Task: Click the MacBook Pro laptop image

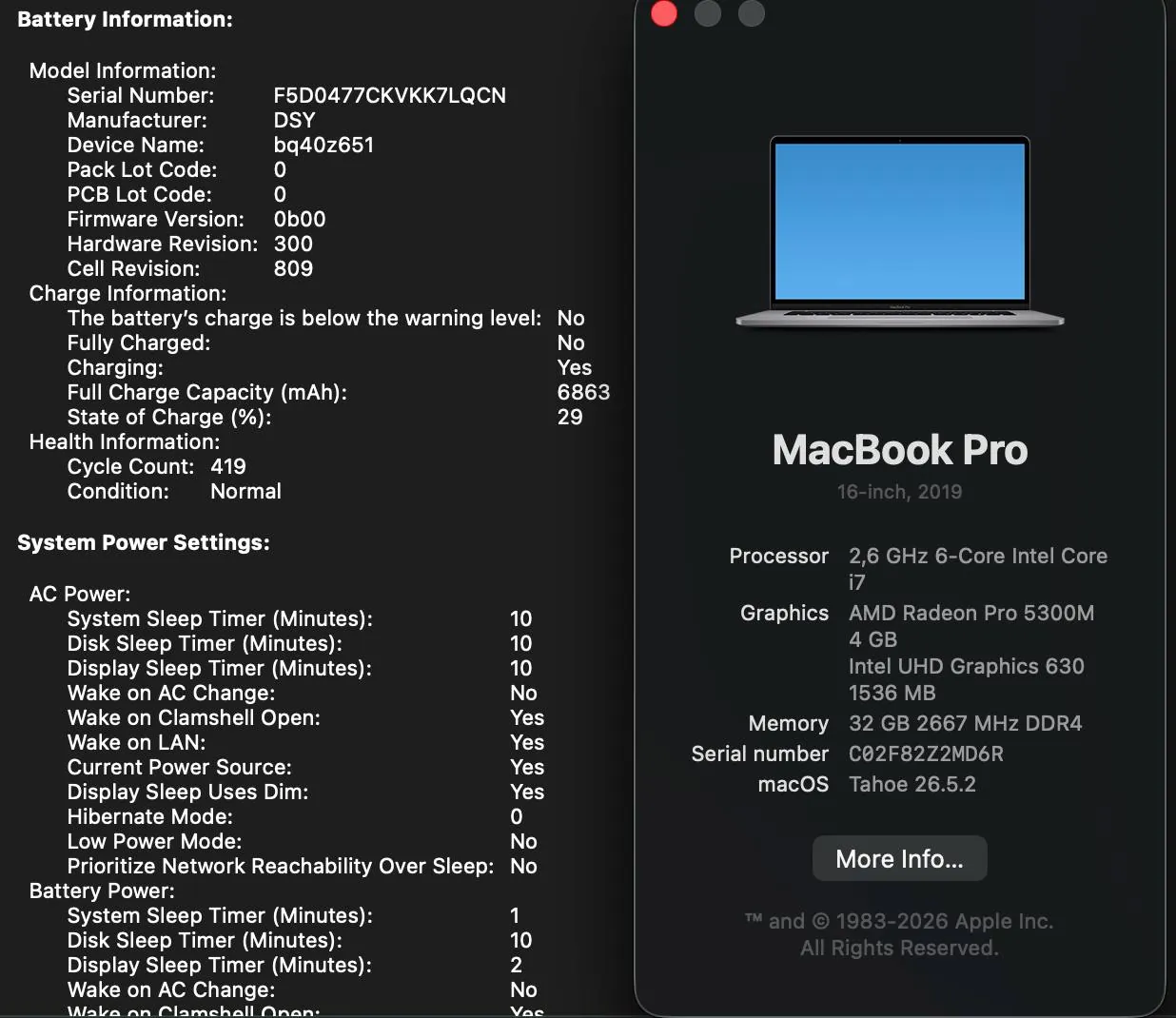Action: click(900, 233)
